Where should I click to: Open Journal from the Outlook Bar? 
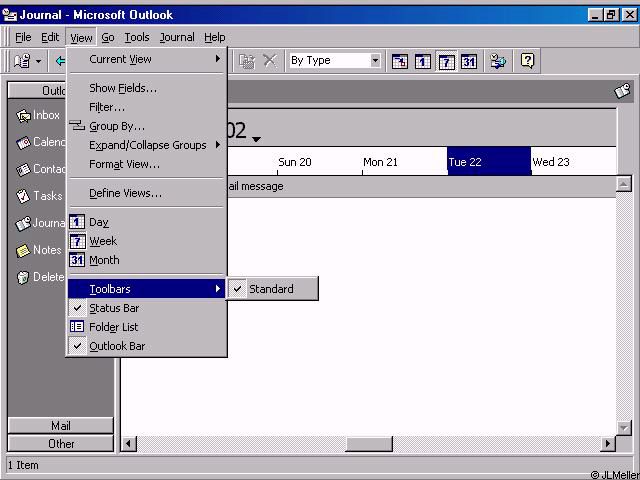(40, 223)
